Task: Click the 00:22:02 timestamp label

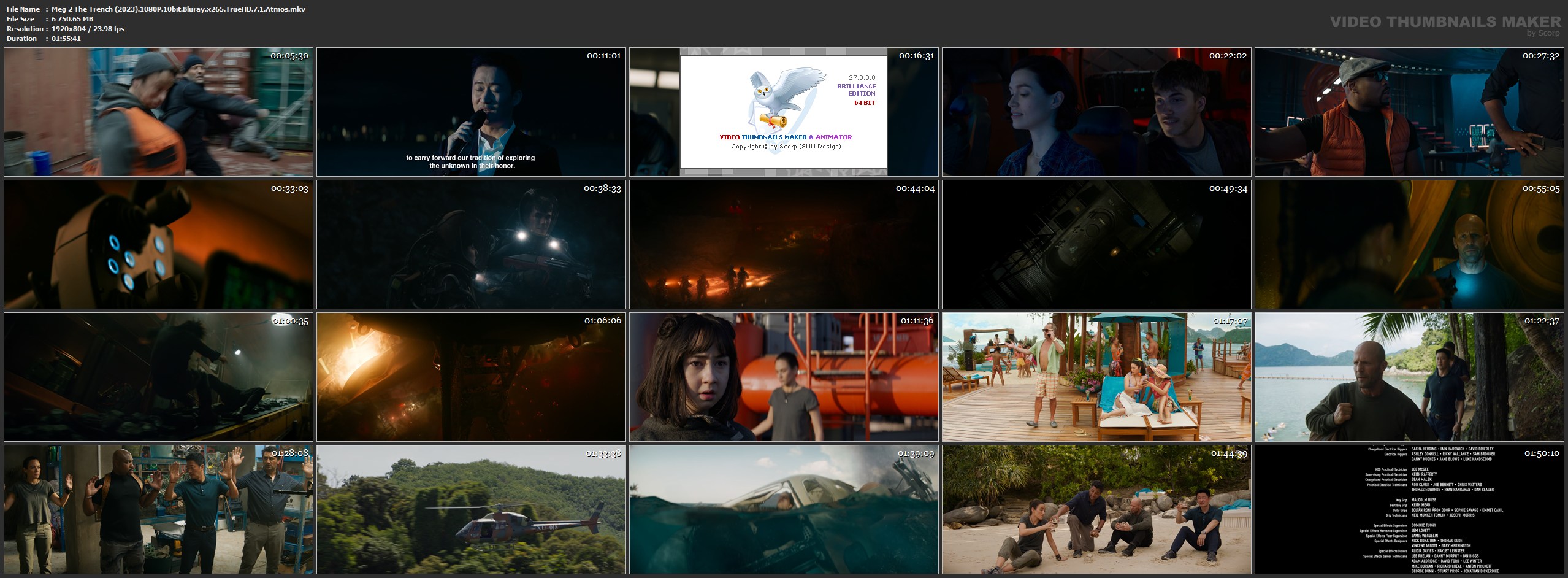Action: click(1228, 56)
